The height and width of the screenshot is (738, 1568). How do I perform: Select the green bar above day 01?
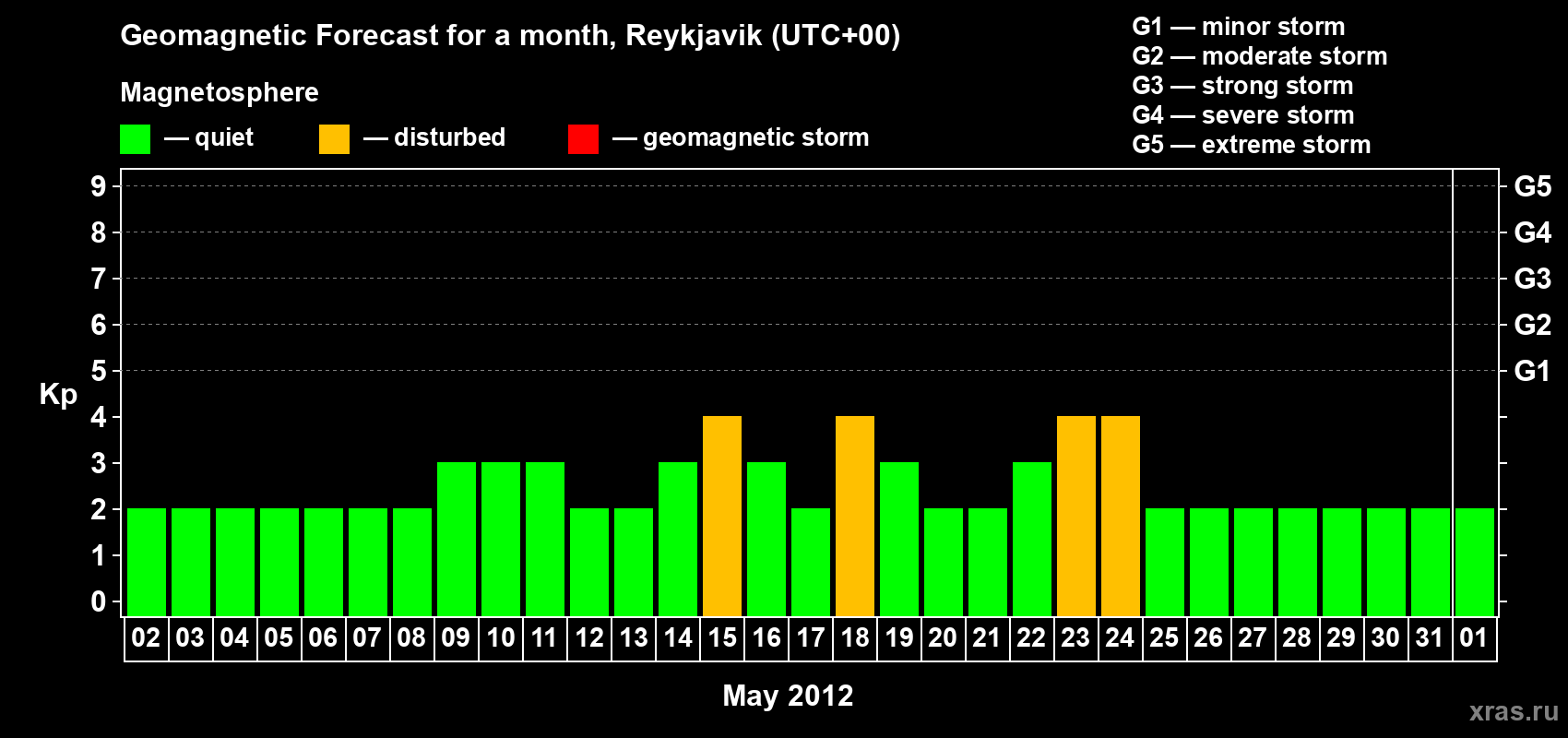[x=1475, y=562]
